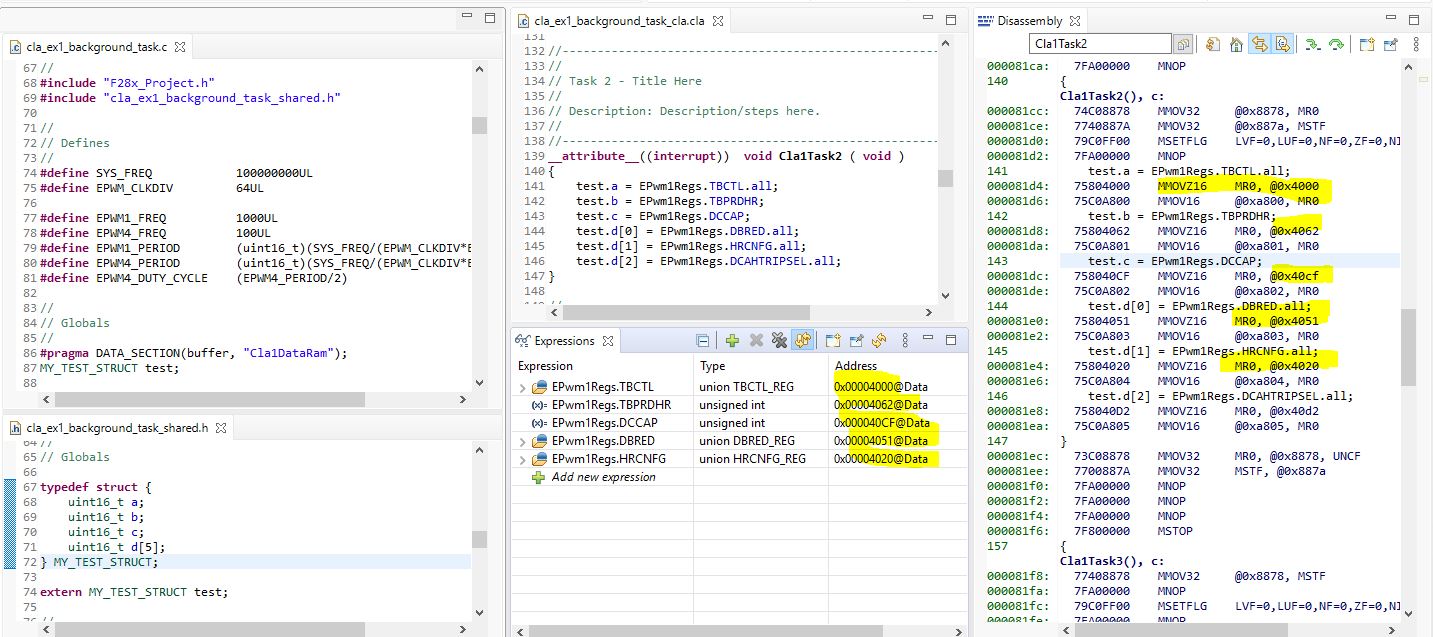
Task: Click Refresh icon in Expressions toolbar
Action: click(878, 341)
